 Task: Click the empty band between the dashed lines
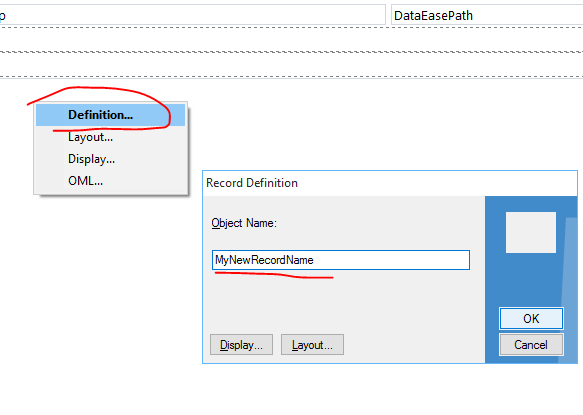292,64
